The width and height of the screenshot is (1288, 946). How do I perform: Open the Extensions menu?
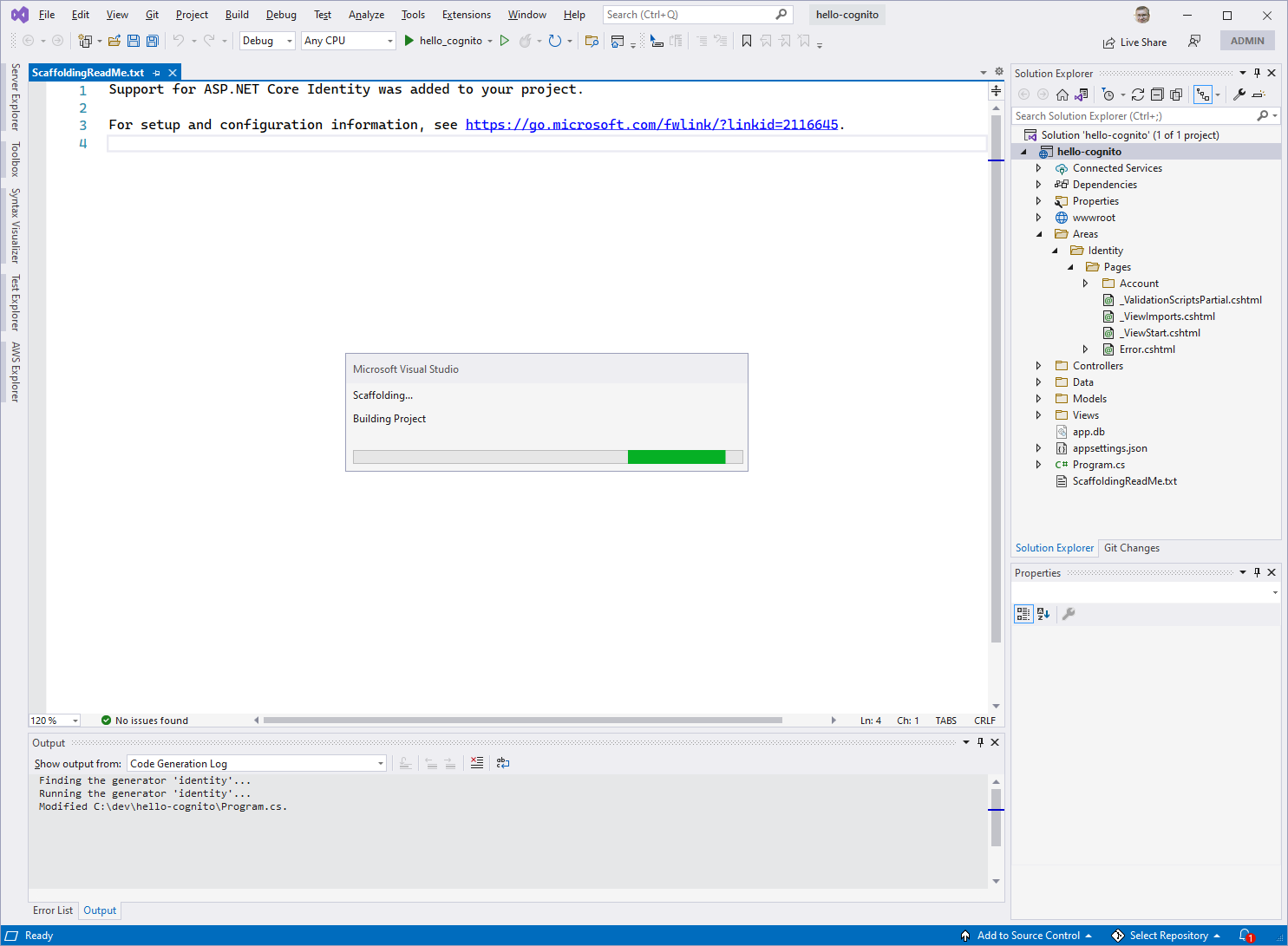pos(467,15)
